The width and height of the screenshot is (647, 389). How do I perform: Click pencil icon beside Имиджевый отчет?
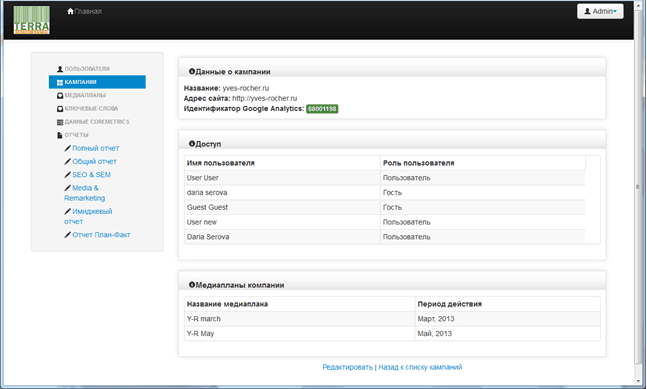point(68,211)
